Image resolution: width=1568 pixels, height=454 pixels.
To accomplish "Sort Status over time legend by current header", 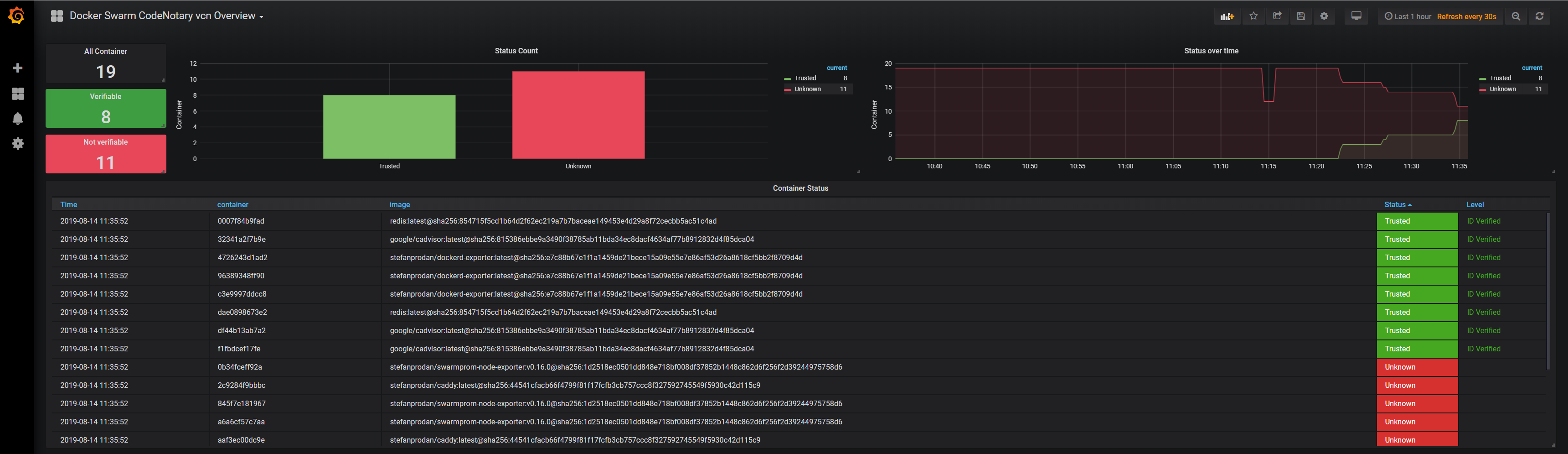I will [1532, 68].
